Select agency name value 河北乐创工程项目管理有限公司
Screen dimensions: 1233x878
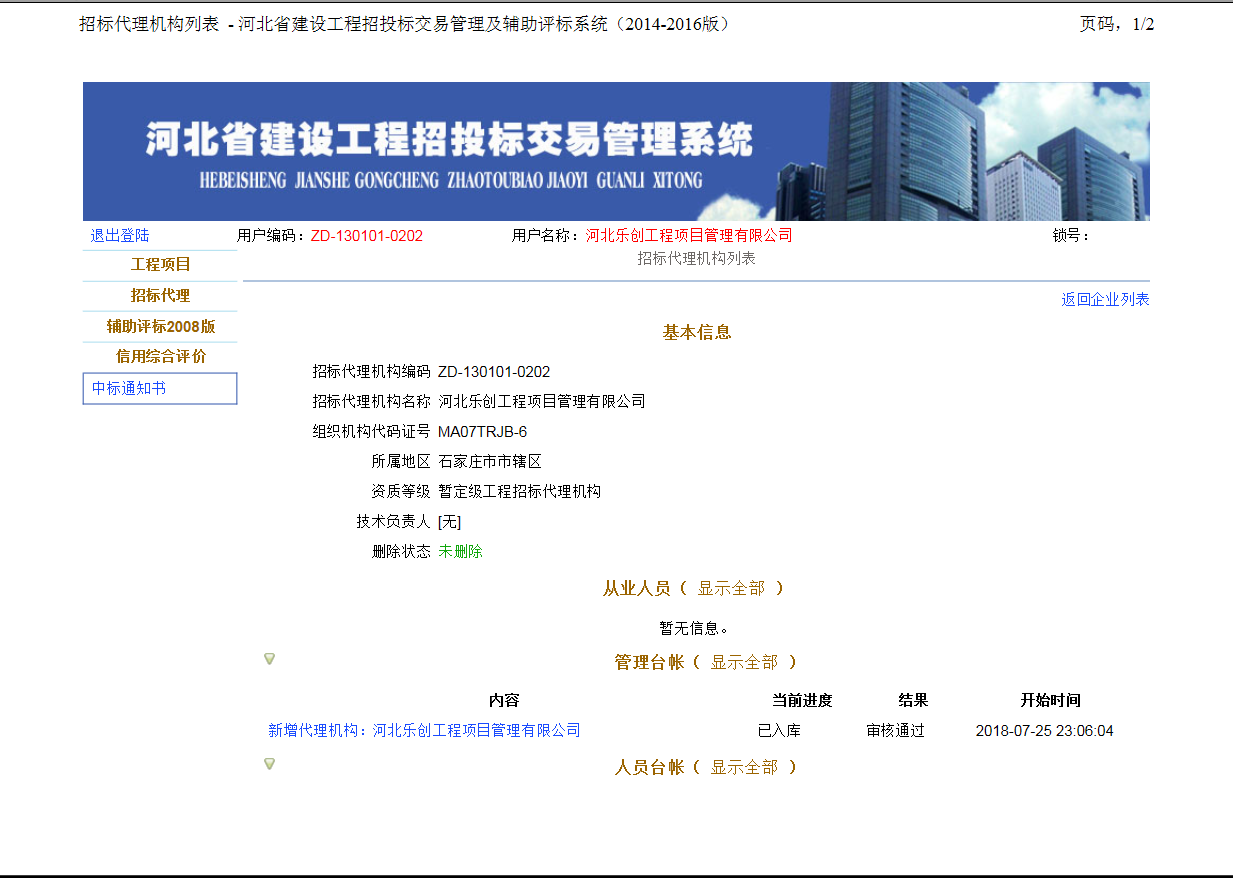tap(542, 402)
